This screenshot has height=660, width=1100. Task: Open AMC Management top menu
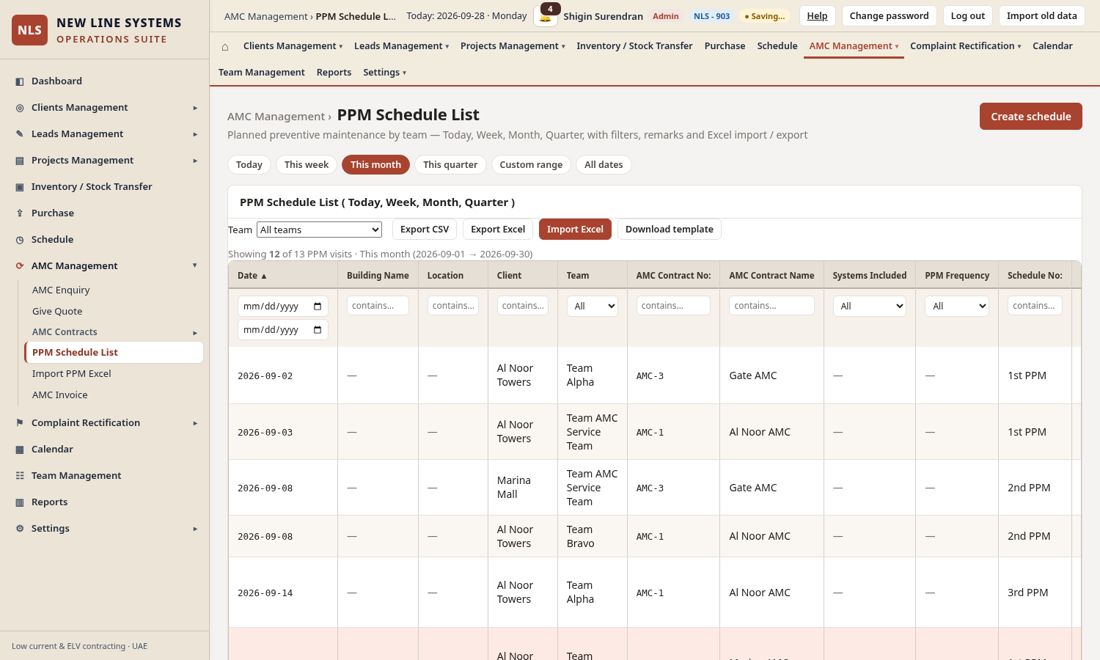pos(853,46)
